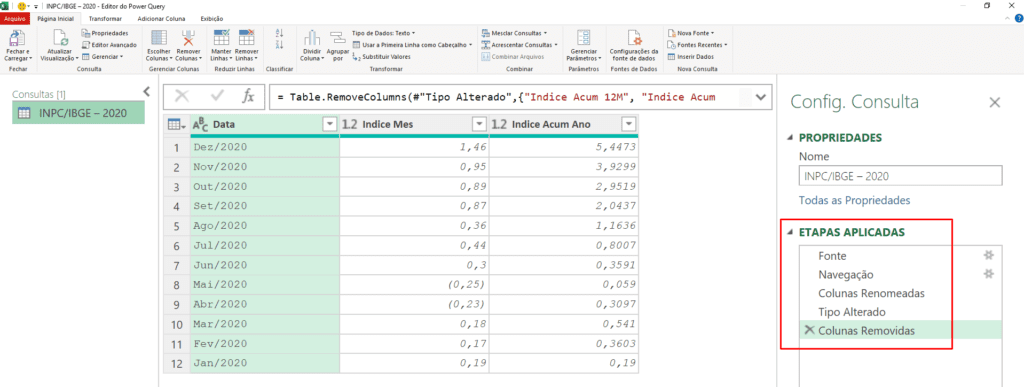Click Agrupar por icon
The image size is (1024, 387).
[x=337, y=38]
